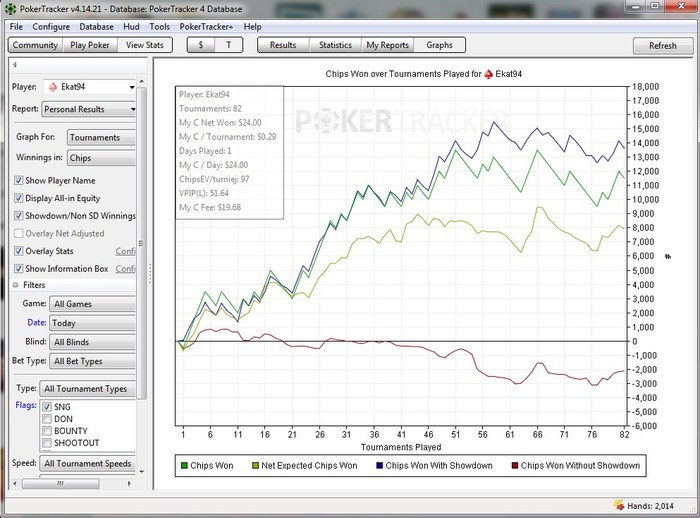Image resolution: width=700 pixels, height=518 pixels.
Task: Open the Results tab
Action: click(283, 45)
